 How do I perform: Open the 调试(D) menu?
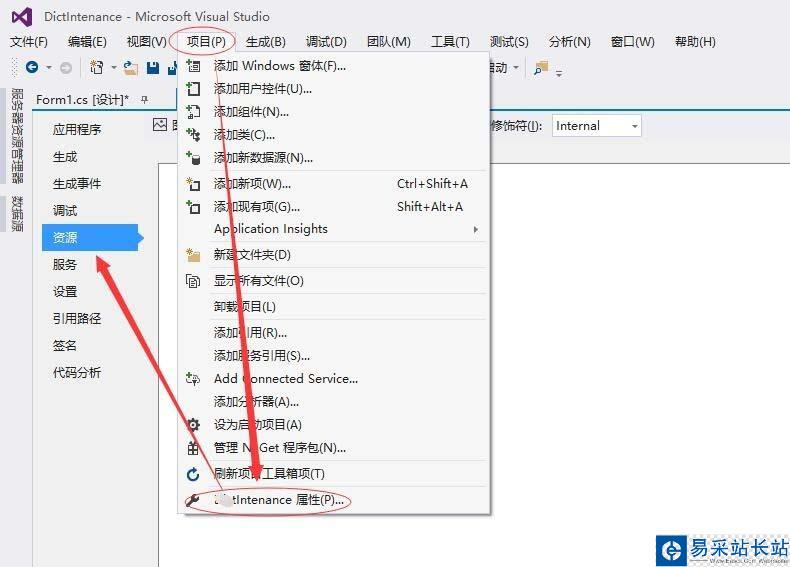click(326, 42)
